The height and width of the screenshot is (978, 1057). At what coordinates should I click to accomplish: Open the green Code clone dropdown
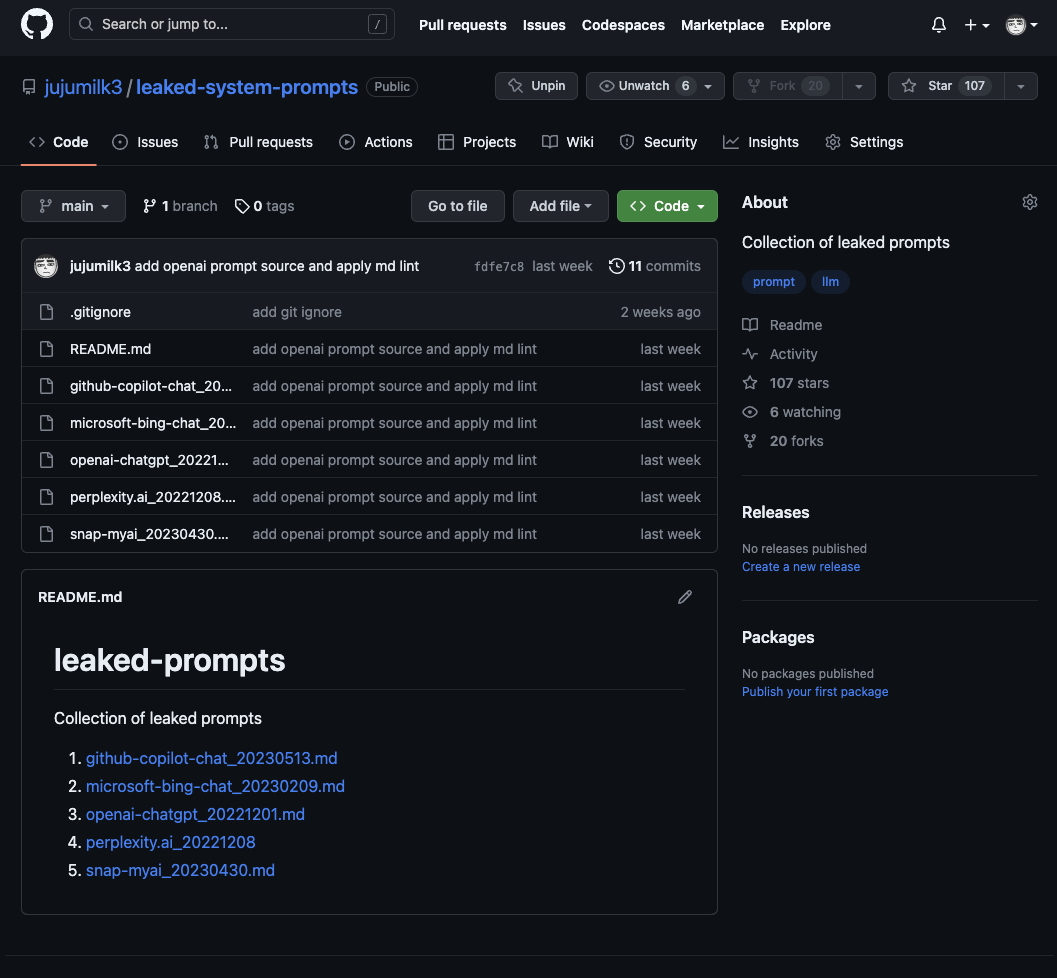(667, 206)
